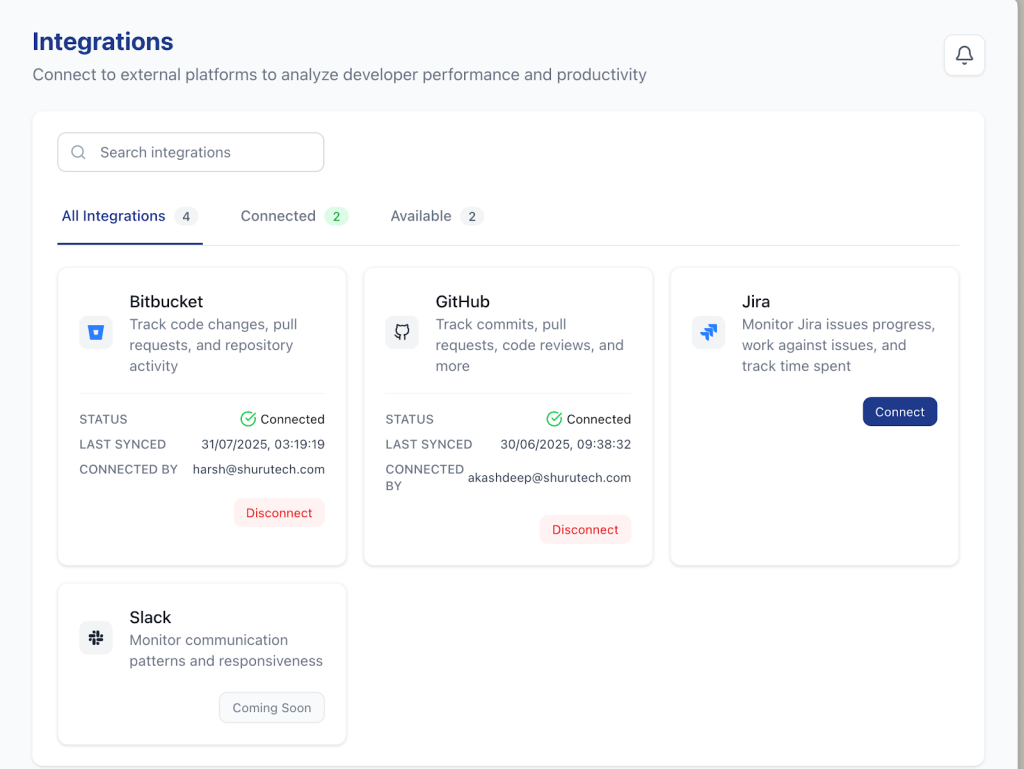Switch to the All Integrations tab
The height and width of the screenshot is (769, 1024).
point(130,217)
